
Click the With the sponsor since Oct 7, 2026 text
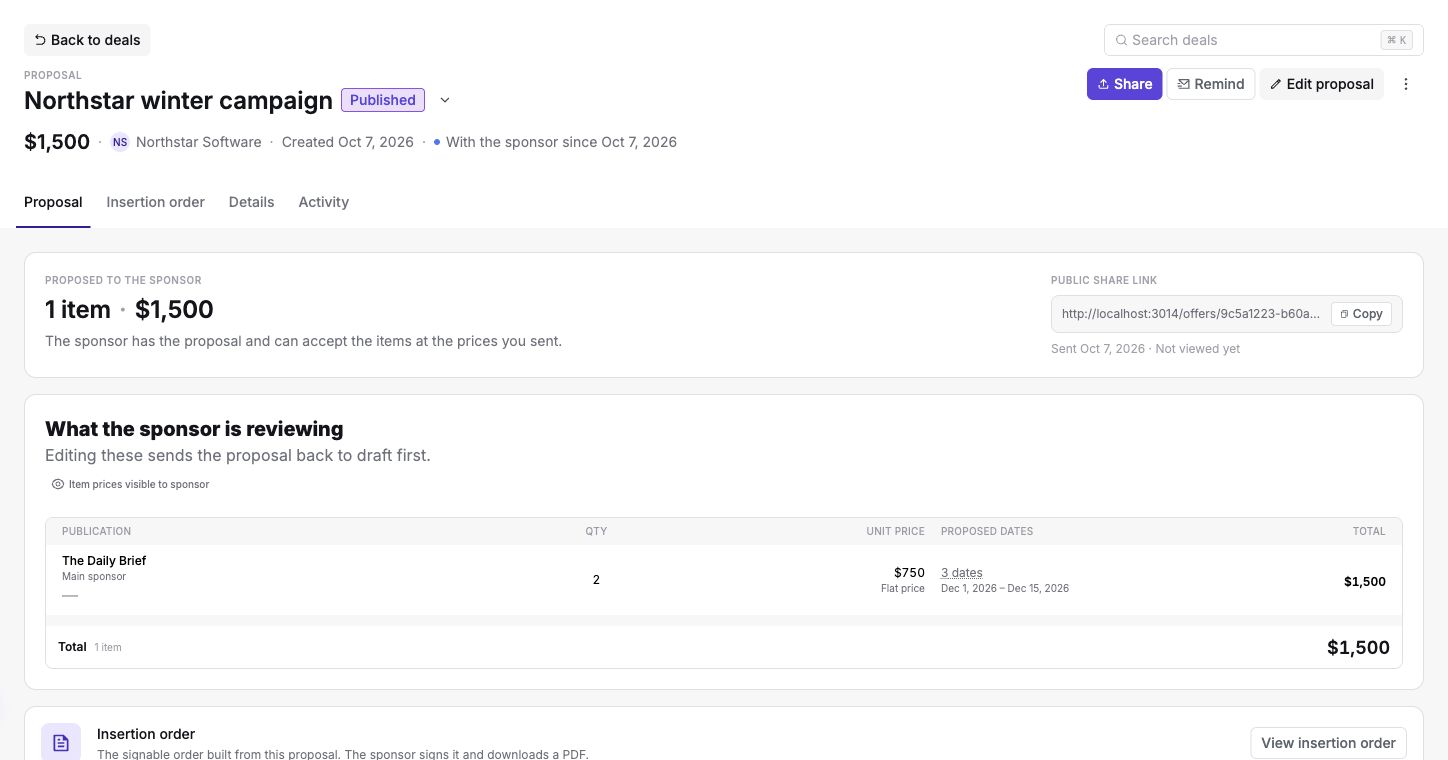[561, 142]
